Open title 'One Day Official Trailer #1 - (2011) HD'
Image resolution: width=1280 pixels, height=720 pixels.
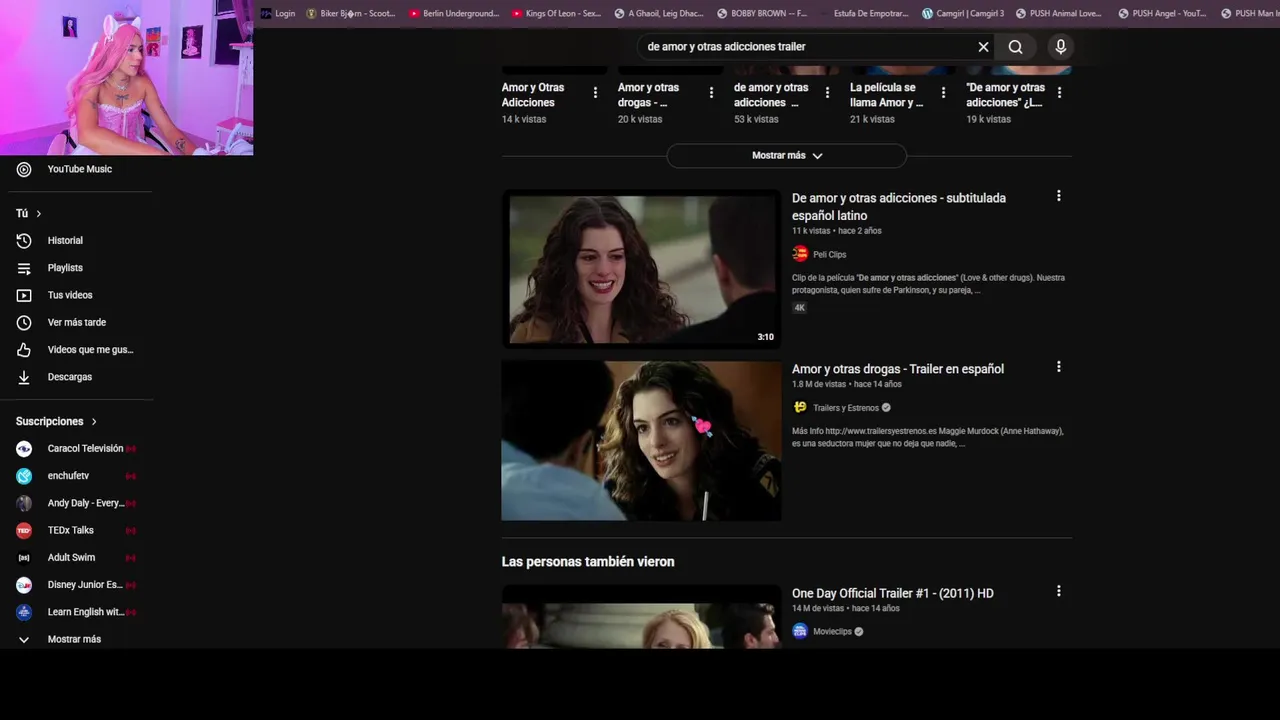click(893, 593)
